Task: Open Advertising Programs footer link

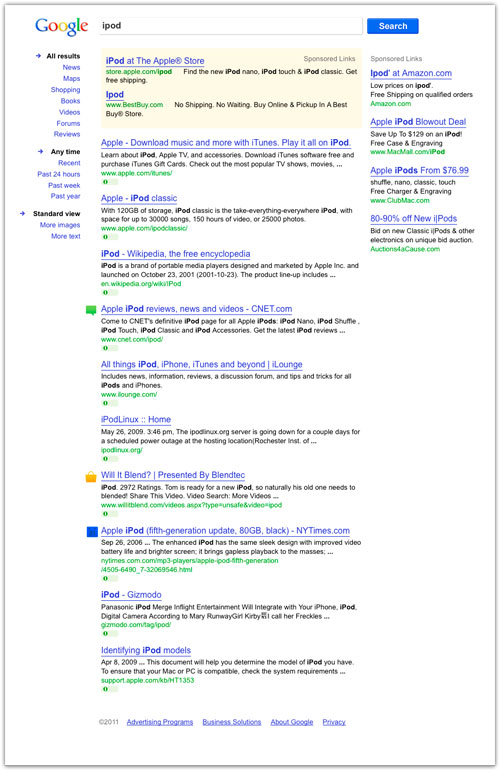Action: [x=160, y=722]
